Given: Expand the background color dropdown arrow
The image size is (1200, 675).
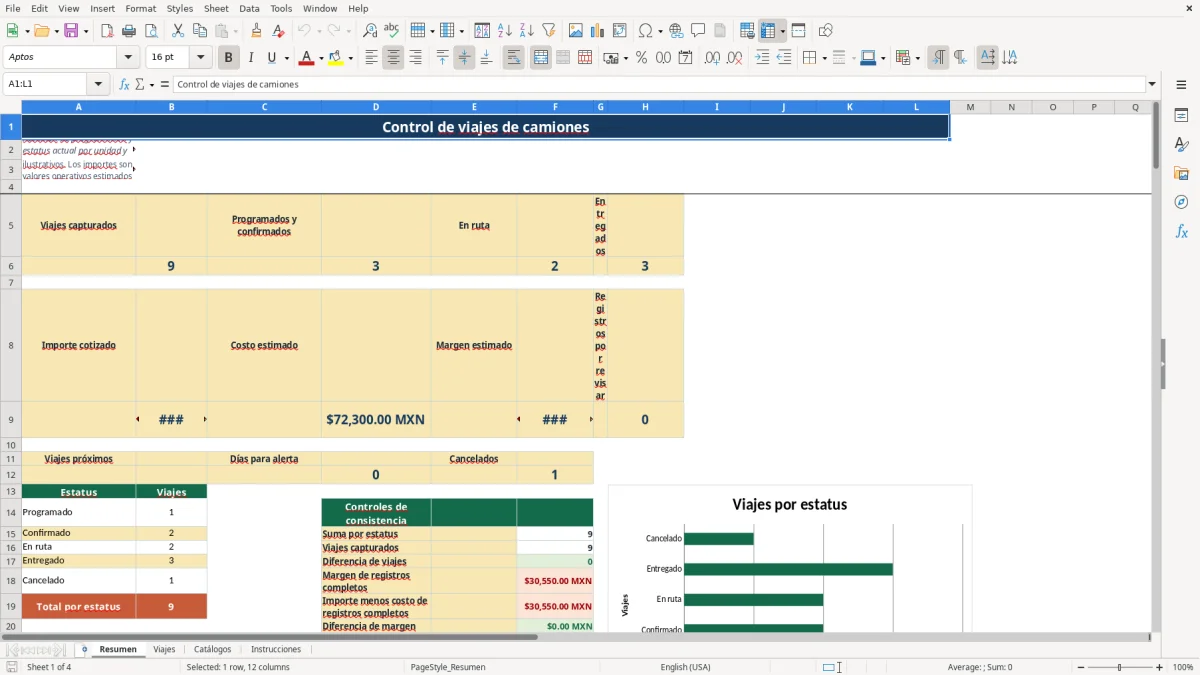Looking at the screenshot, I should (x=350, y=58).
